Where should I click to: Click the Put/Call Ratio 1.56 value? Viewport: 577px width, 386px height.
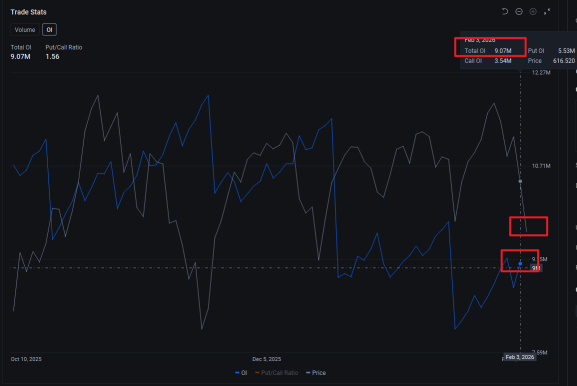(52, 57)
